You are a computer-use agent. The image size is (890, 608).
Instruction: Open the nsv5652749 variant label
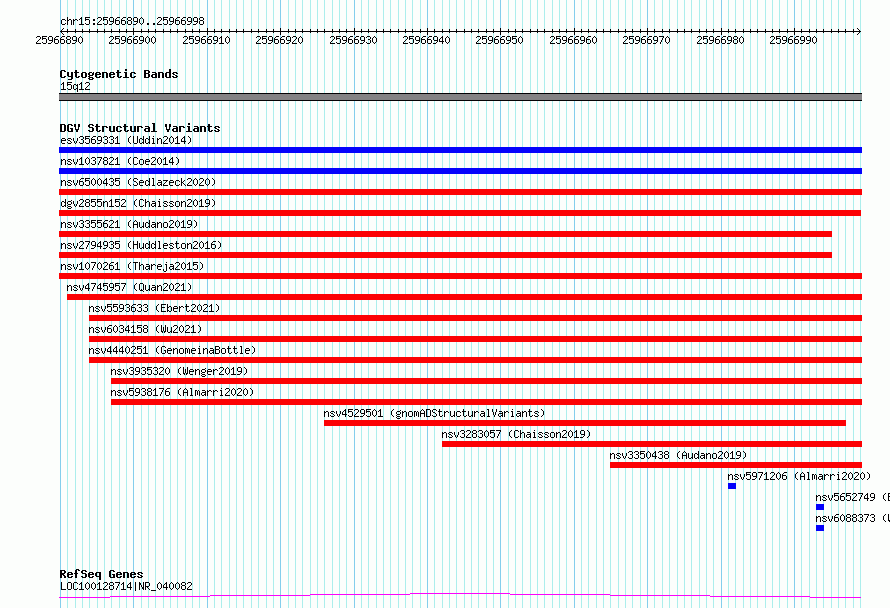(853, 497)
